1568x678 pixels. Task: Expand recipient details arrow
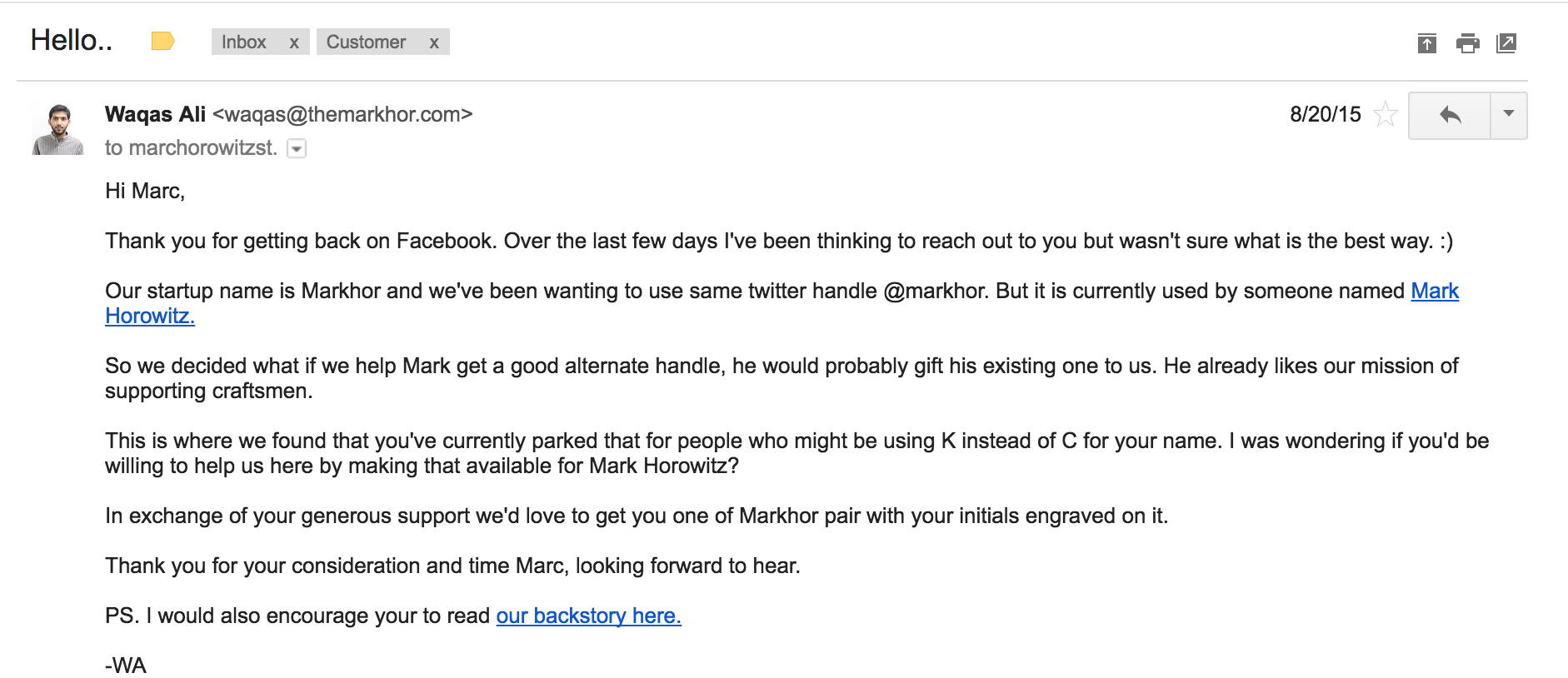[x=297, y=149]
